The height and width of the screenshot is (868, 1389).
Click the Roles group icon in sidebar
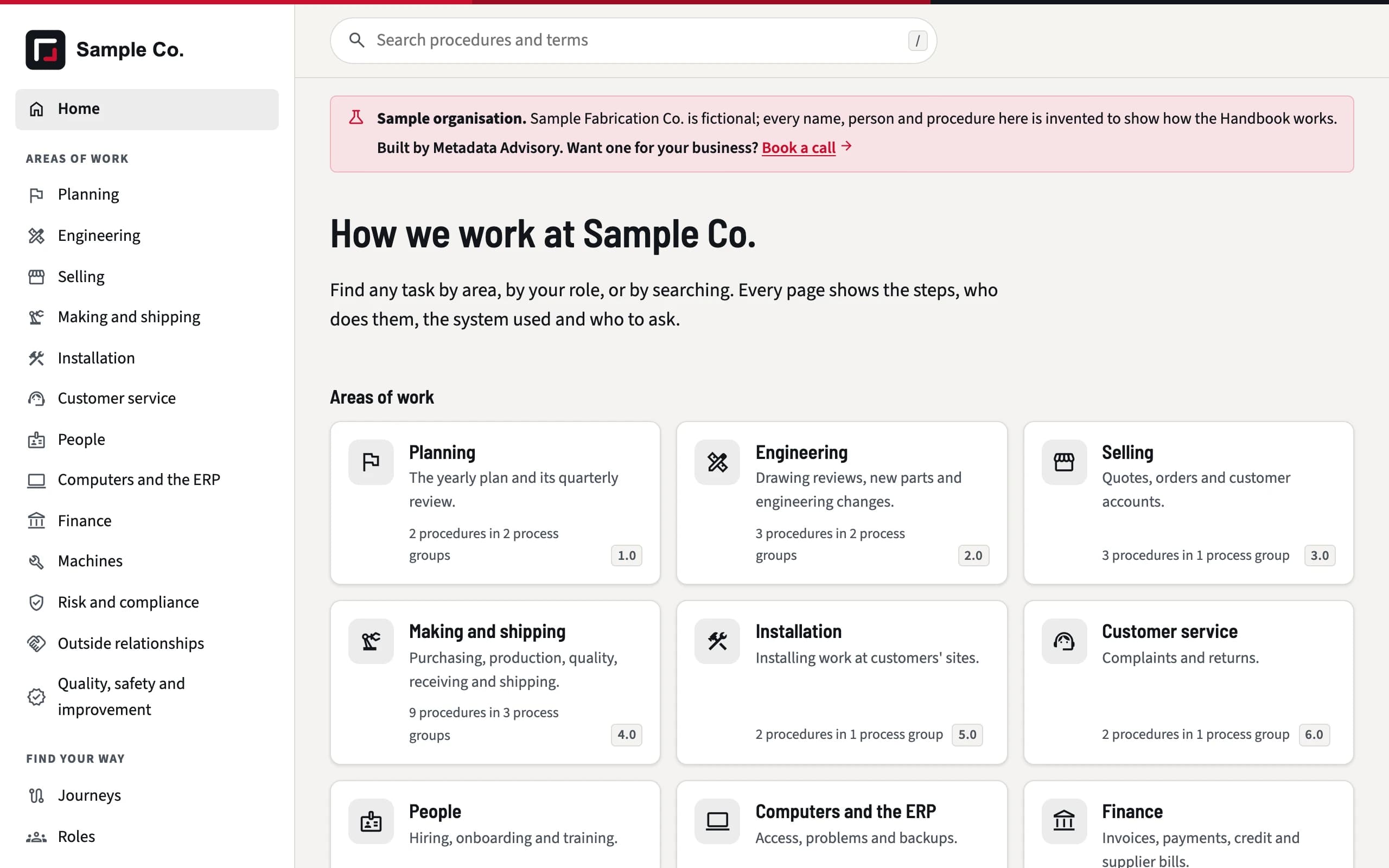tap(36, 837)
